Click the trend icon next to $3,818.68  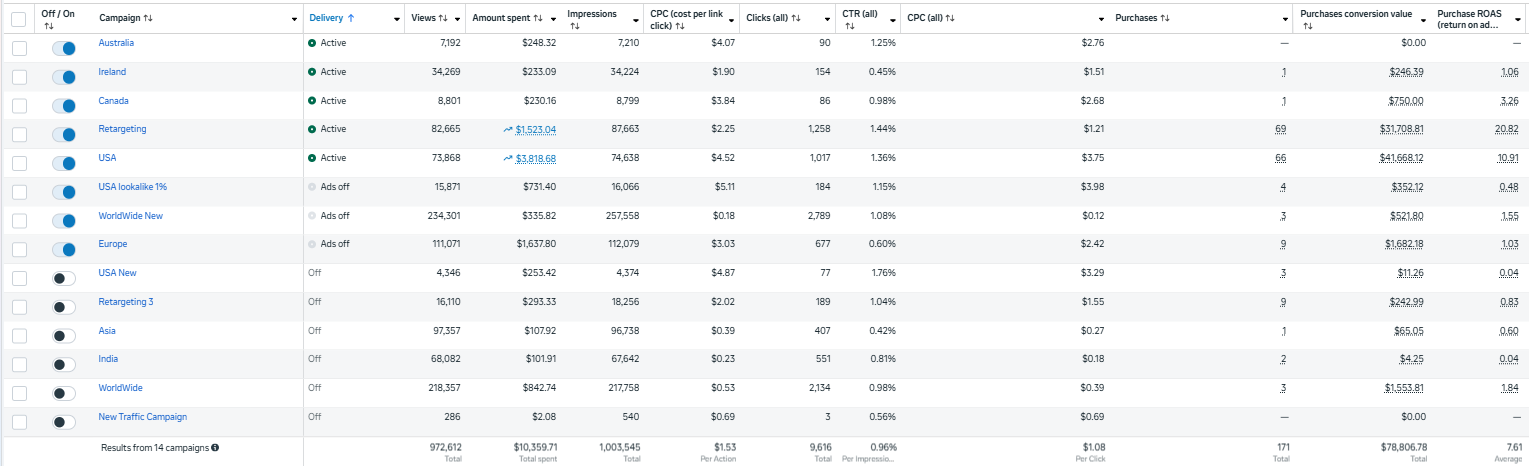(509, 159)
